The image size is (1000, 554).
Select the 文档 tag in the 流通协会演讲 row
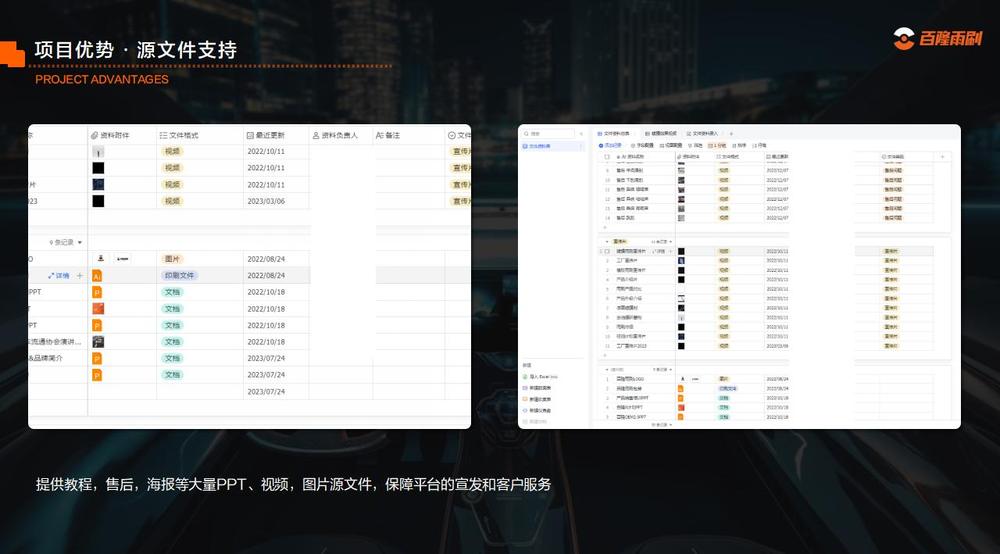pos(172,342)
